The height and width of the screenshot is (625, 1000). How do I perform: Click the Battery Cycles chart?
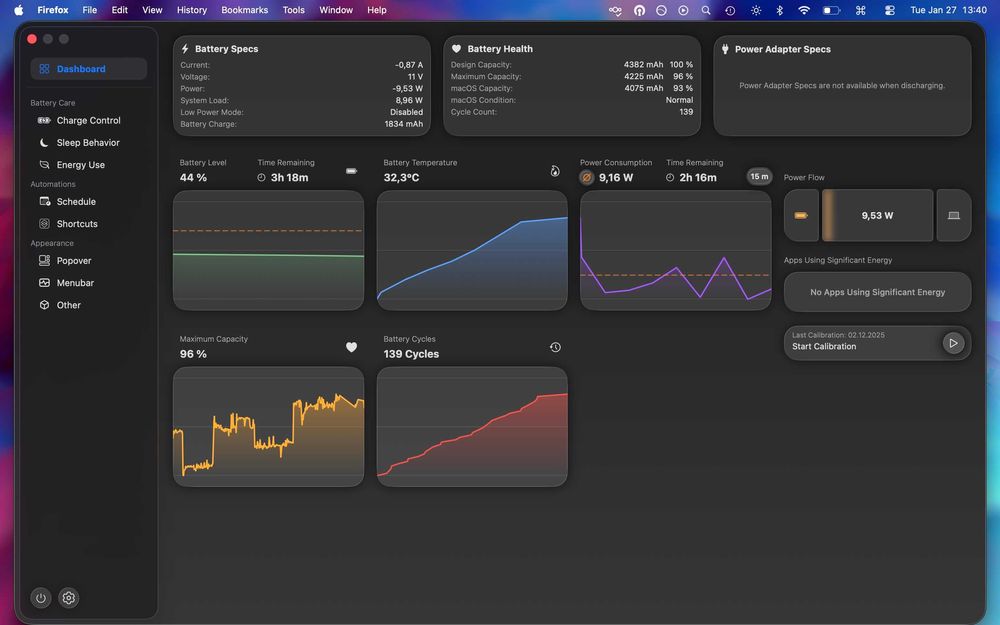point(472,427)
